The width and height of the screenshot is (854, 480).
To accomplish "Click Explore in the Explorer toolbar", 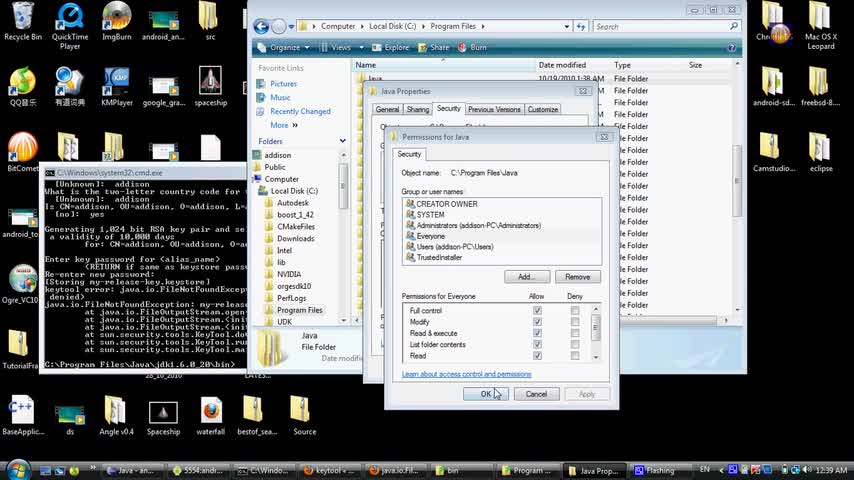I will [391, 48].
